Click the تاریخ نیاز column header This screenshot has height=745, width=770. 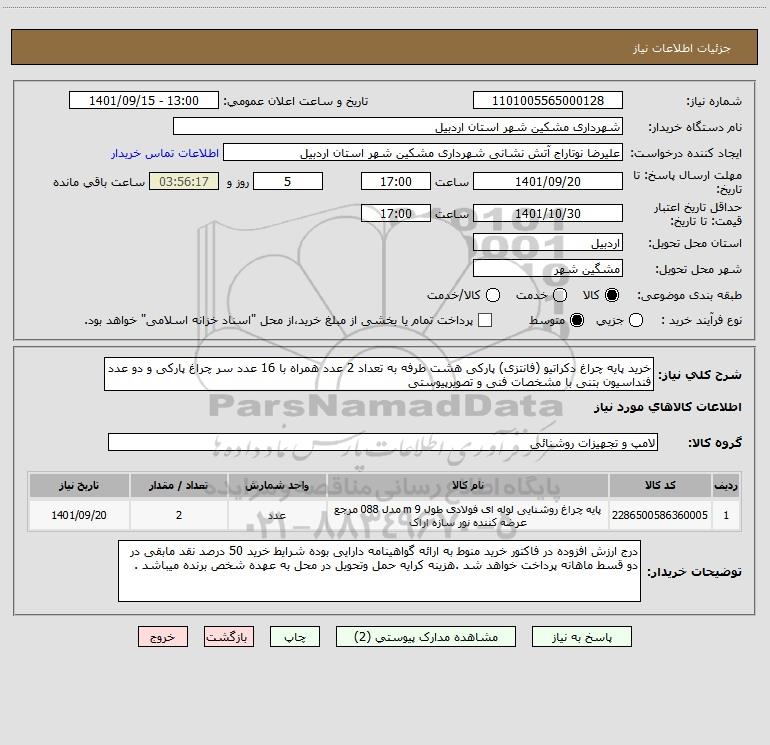pos(79,486)
